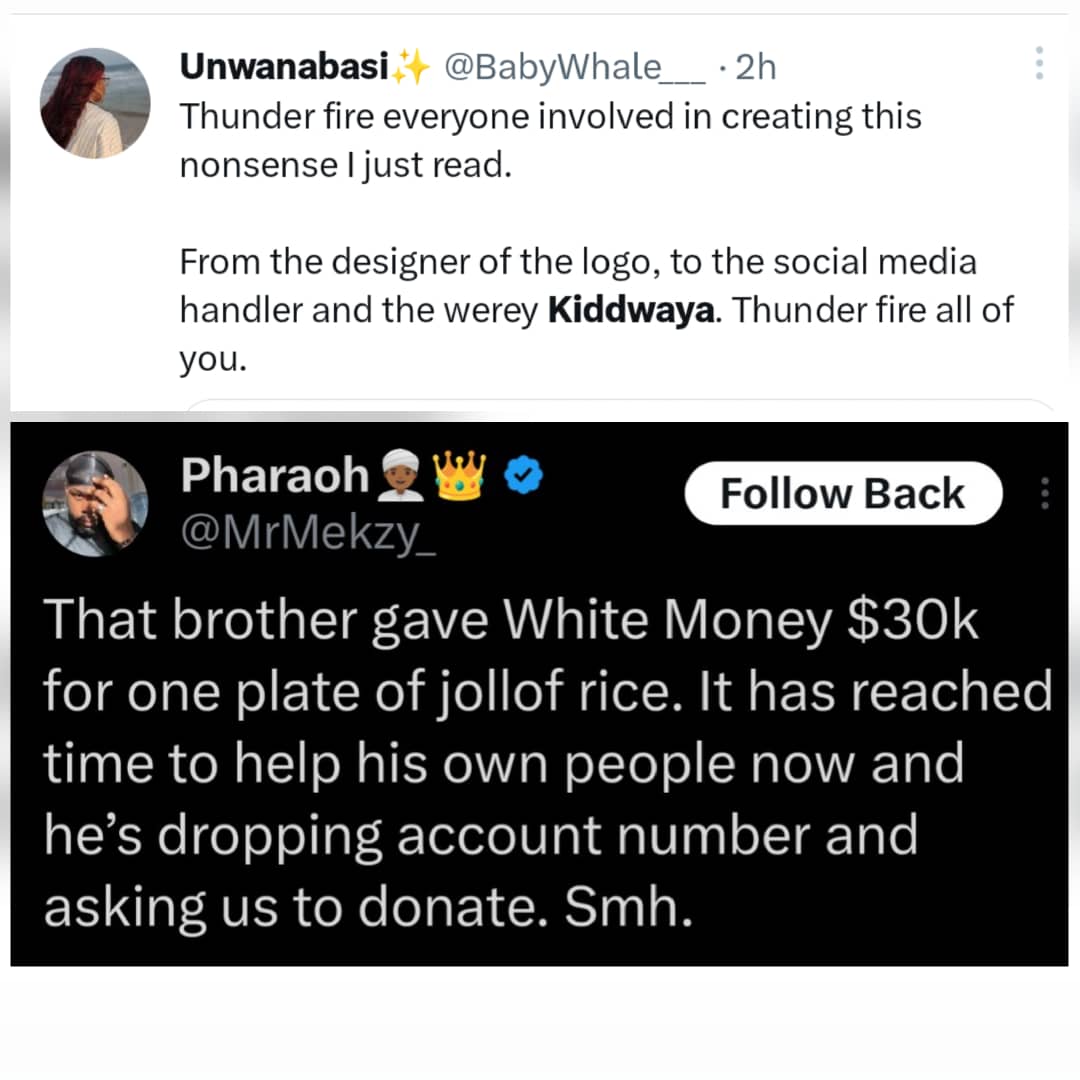Open more options beside Follow Back
Viewport: 1080px width, 1080px height.
1046,494
